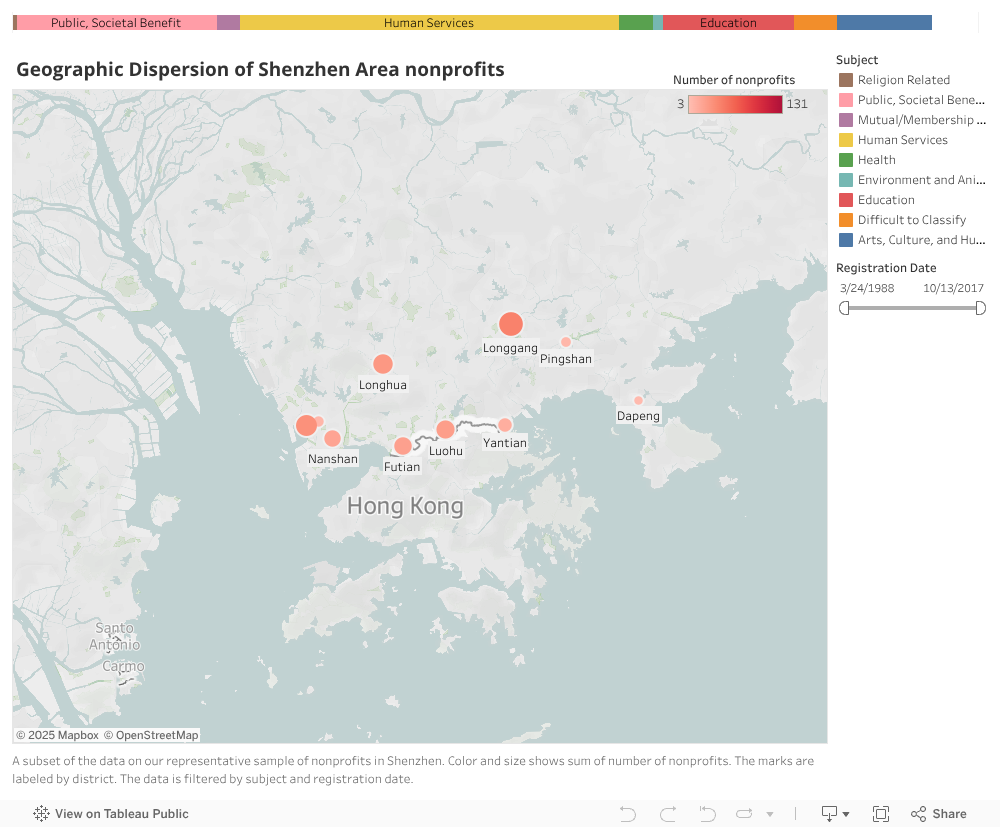Image resolution: width=1000 pixels, height=827 pixels.
Task: Click the Longgang district circle mark
Action: 511,324
